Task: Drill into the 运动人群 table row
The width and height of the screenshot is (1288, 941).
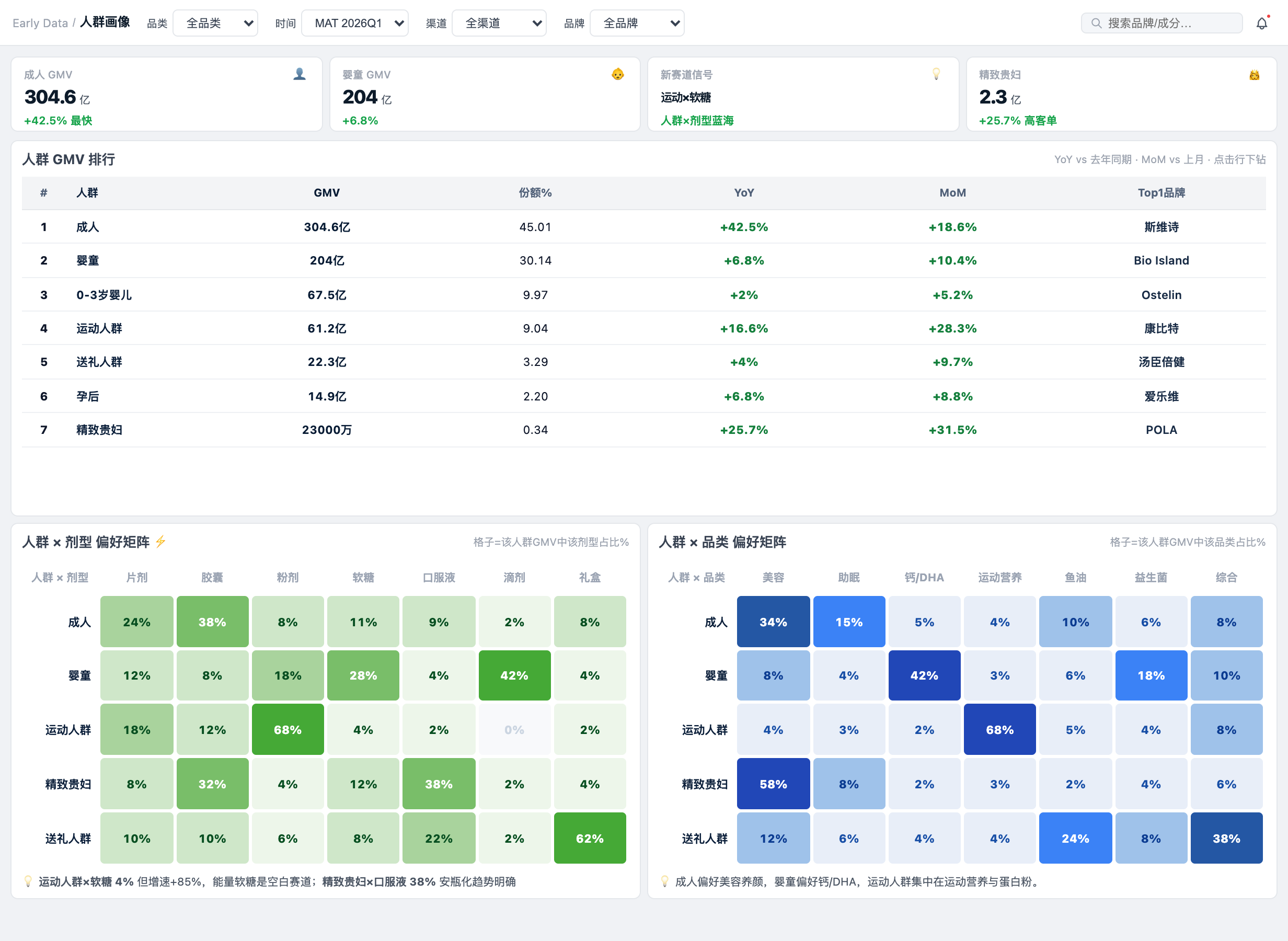Action: (x=644, y=328)
